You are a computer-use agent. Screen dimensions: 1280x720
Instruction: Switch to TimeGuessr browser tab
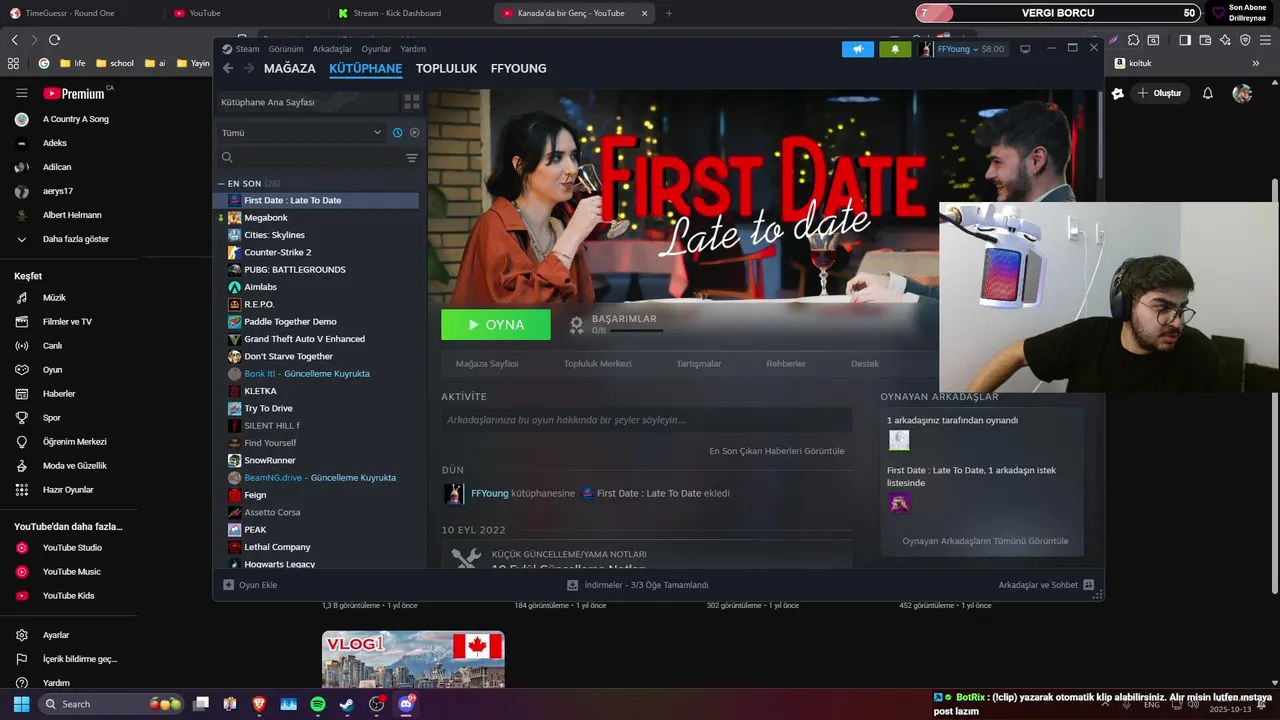70,13
